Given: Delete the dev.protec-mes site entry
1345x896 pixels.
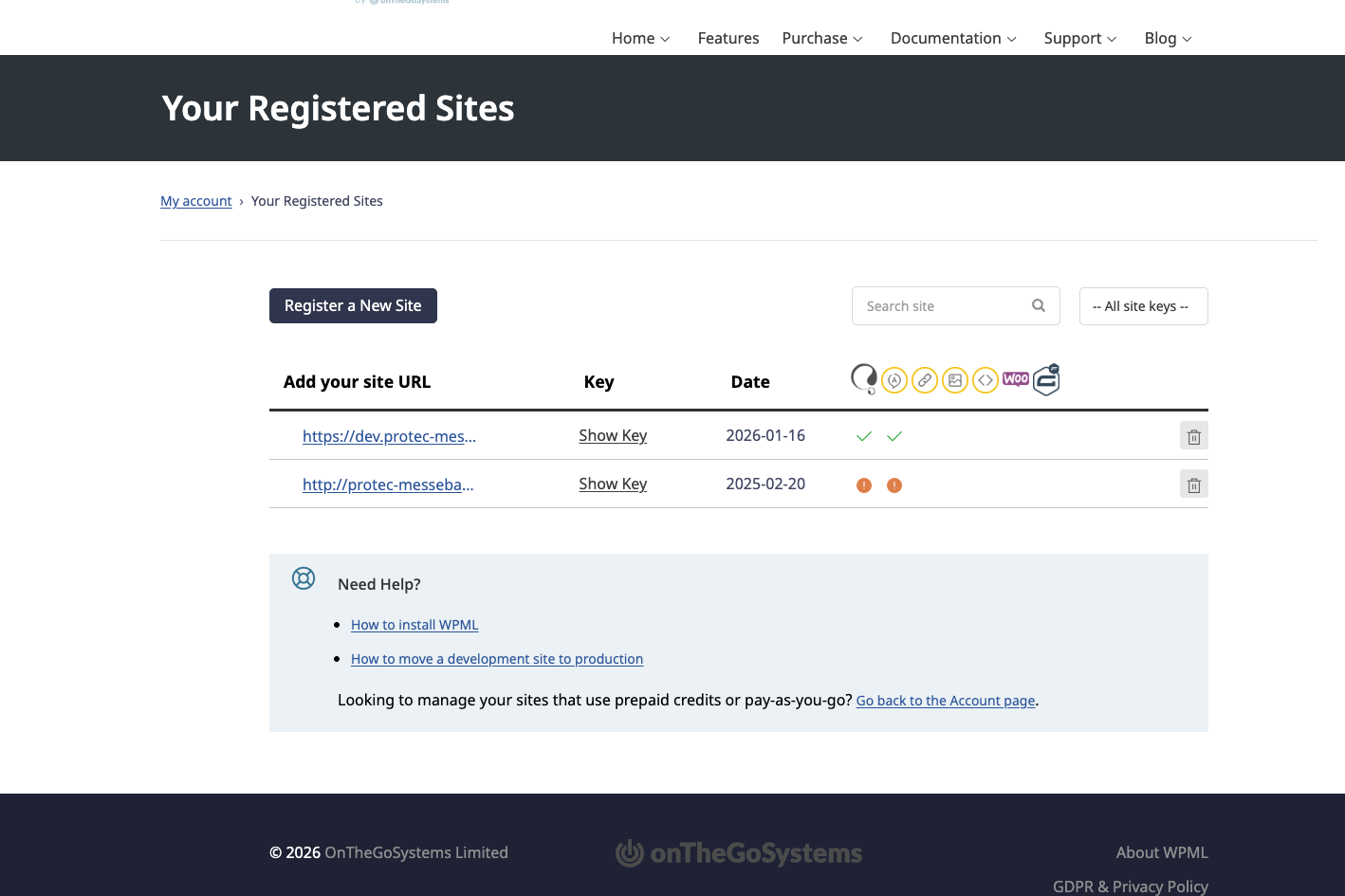Looking at the screenshot, I should 1193,436.
